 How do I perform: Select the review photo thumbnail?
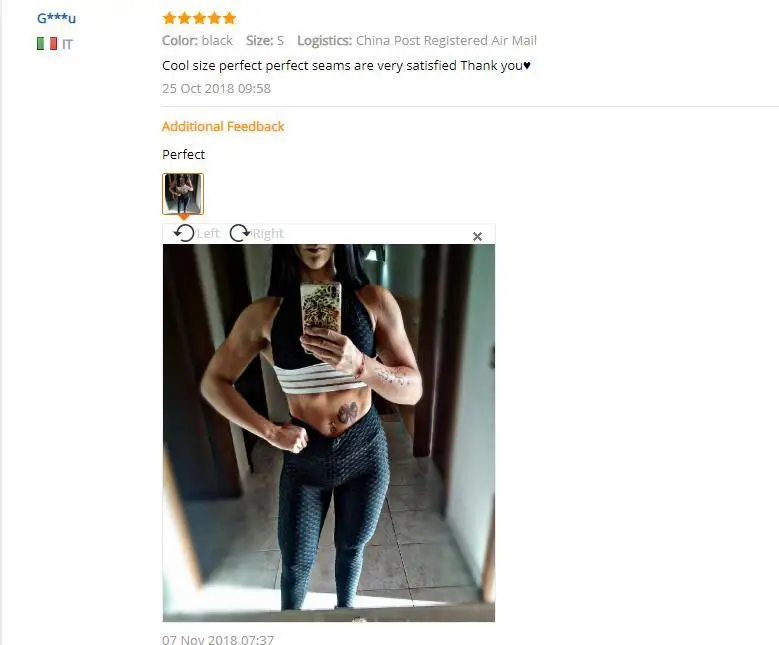click(183, 194)
